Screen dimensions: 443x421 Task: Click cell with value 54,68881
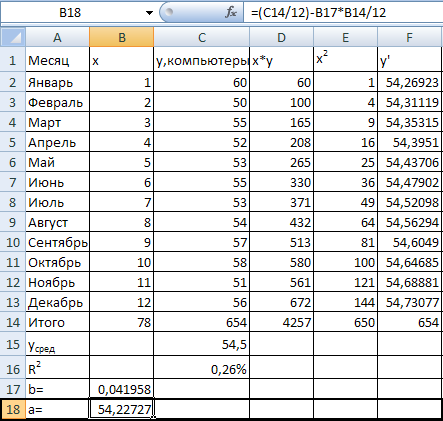[410, 282]
